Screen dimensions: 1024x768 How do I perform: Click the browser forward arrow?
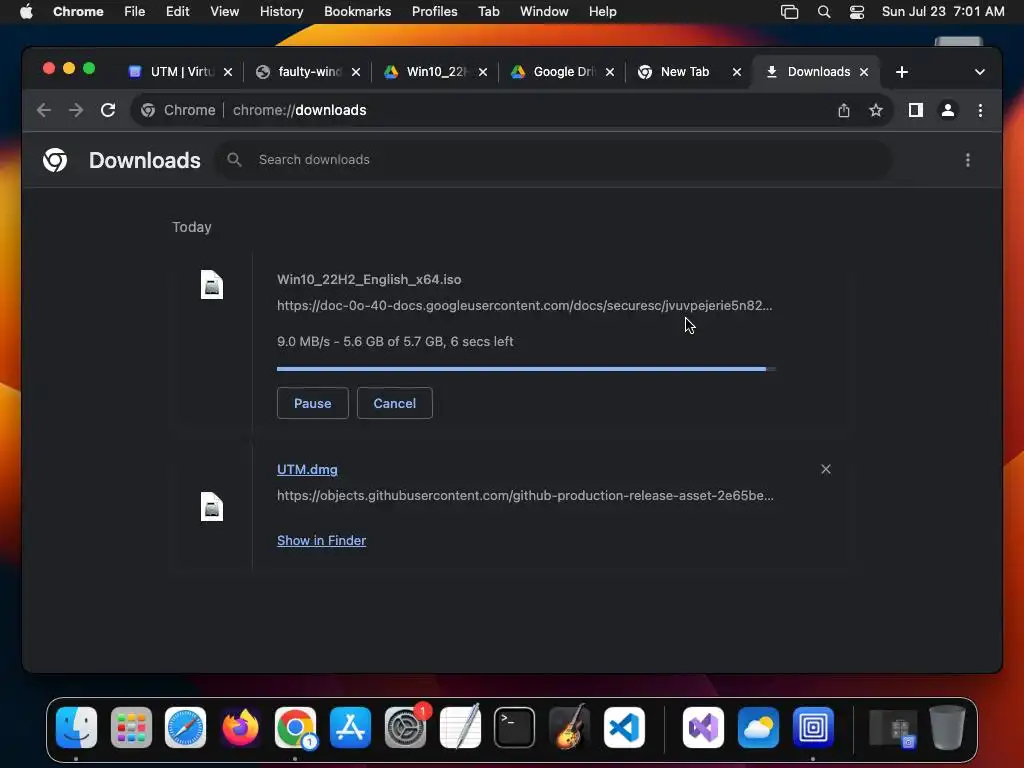click(76, 110)
